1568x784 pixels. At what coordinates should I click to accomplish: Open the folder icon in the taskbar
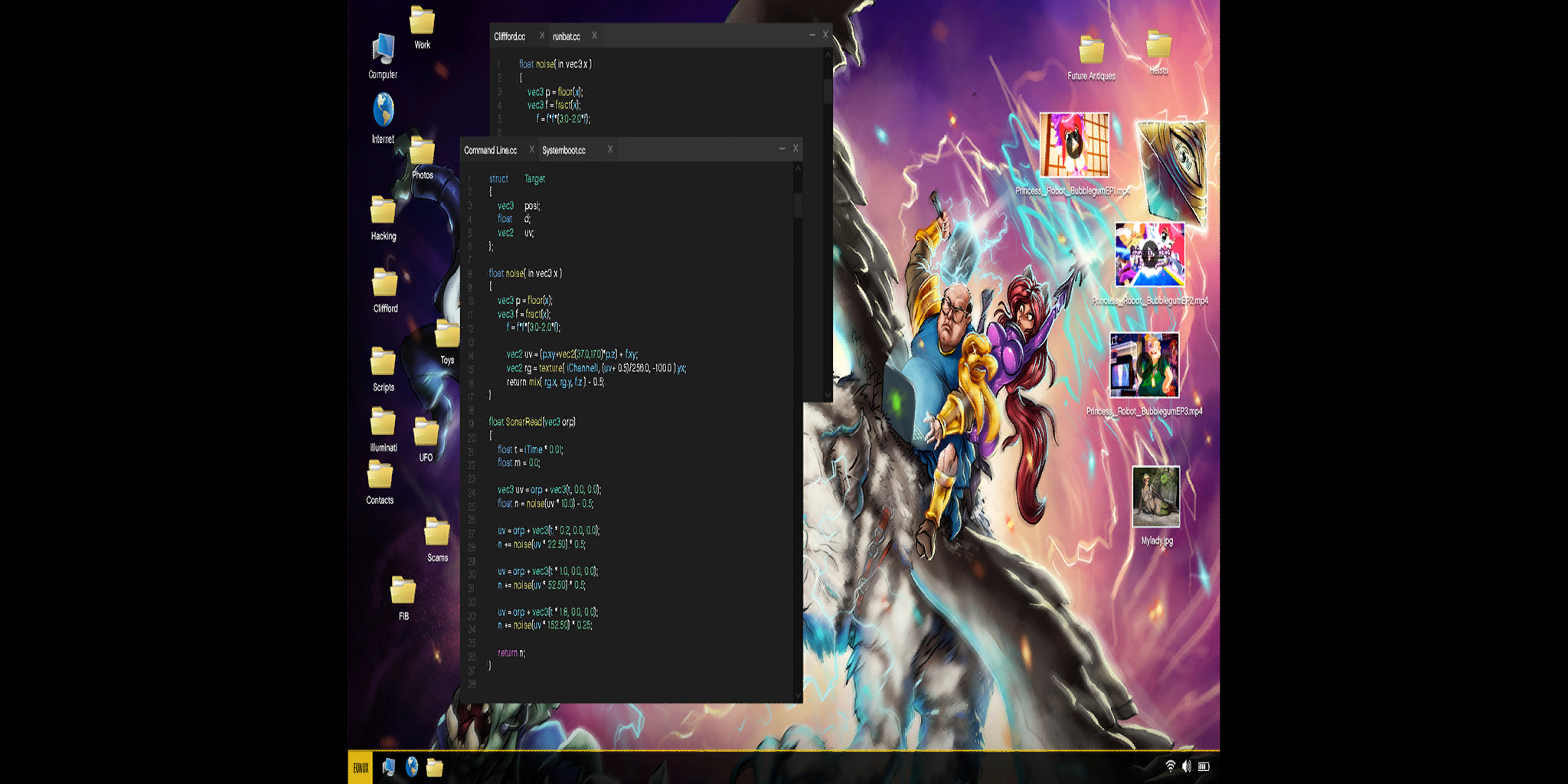[x=435, y=767]
